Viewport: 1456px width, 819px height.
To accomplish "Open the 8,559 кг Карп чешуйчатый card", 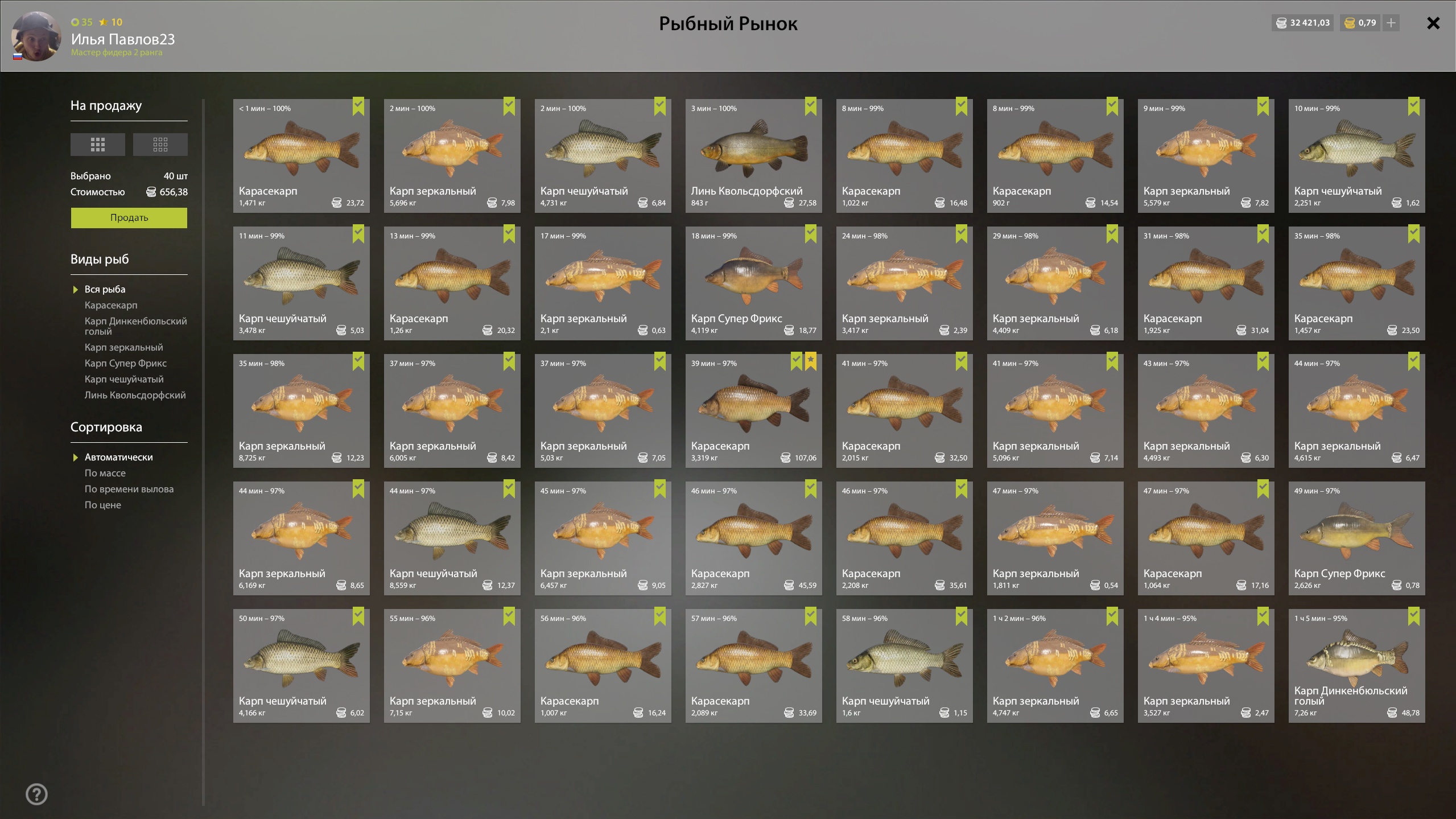I will 452,538.
